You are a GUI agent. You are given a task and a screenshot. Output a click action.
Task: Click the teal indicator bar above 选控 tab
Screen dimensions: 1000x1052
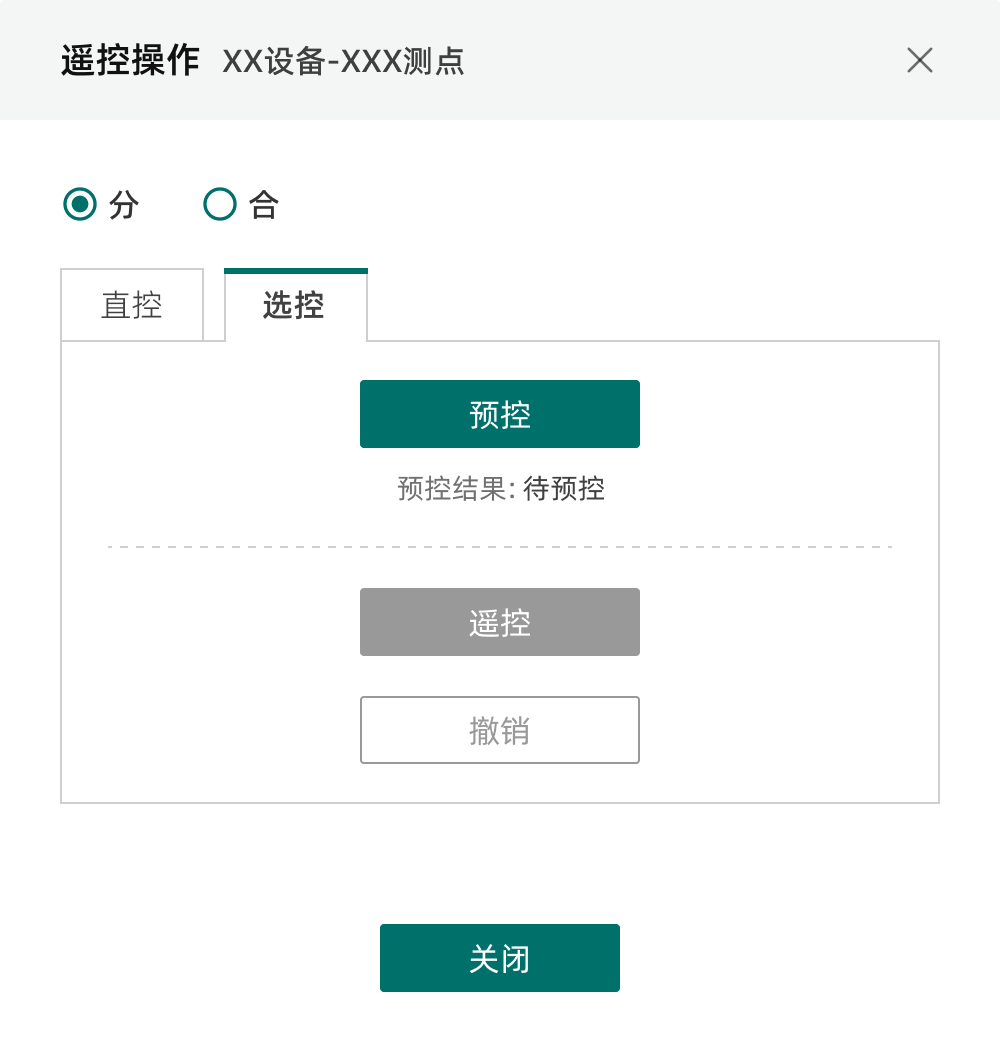click(x=296, y=270)
